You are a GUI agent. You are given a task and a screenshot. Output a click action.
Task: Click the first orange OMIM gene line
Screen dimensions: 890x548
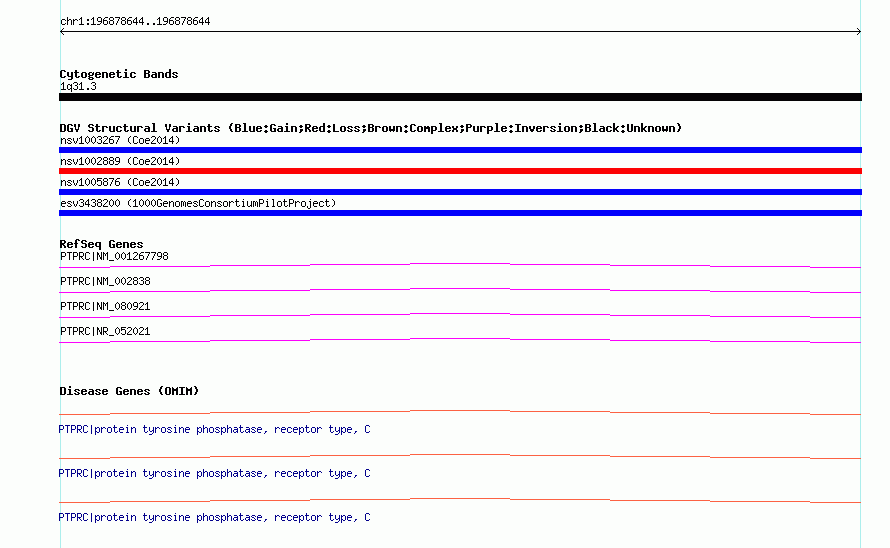click(x=460, y=412)
